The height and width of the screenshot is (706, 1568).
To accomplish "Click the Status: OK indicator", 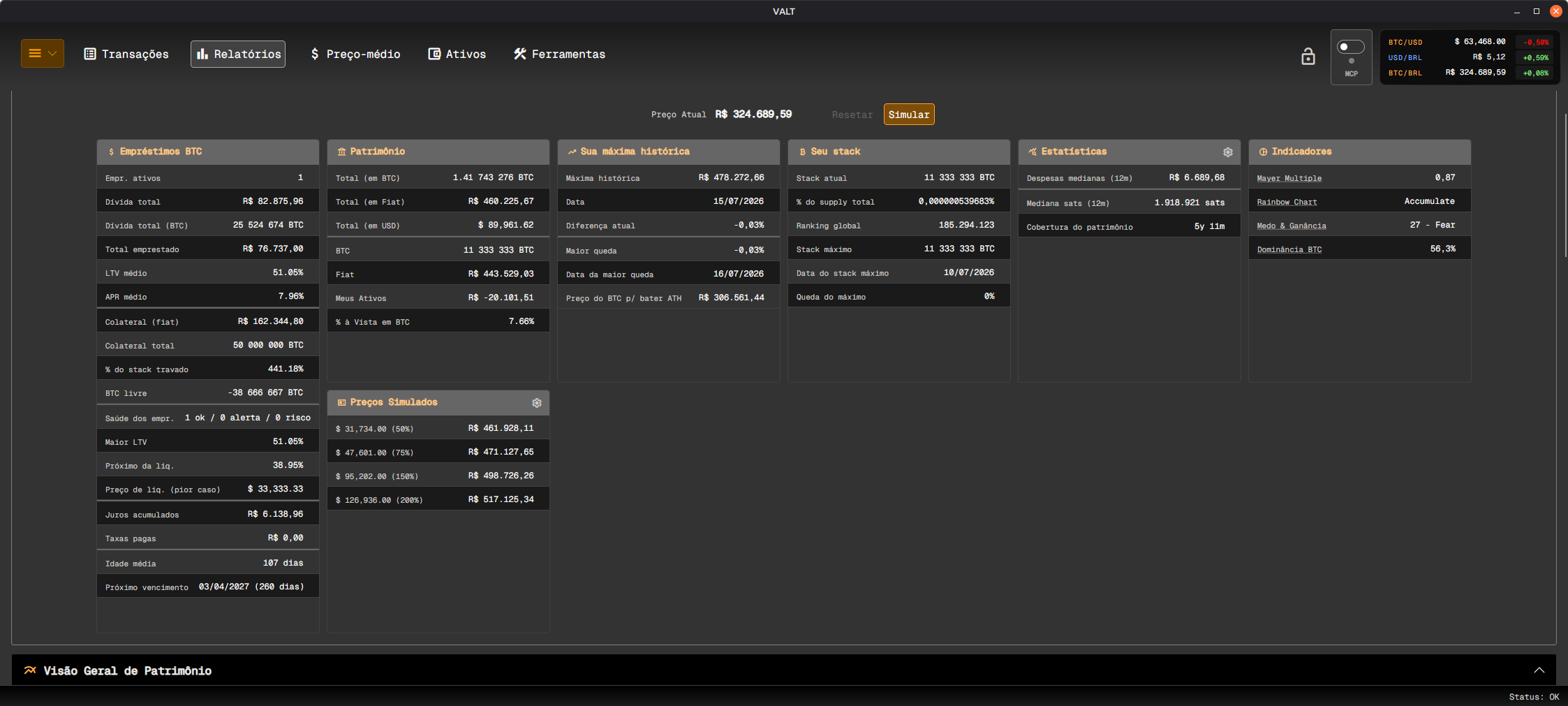I will point(1534,697).
